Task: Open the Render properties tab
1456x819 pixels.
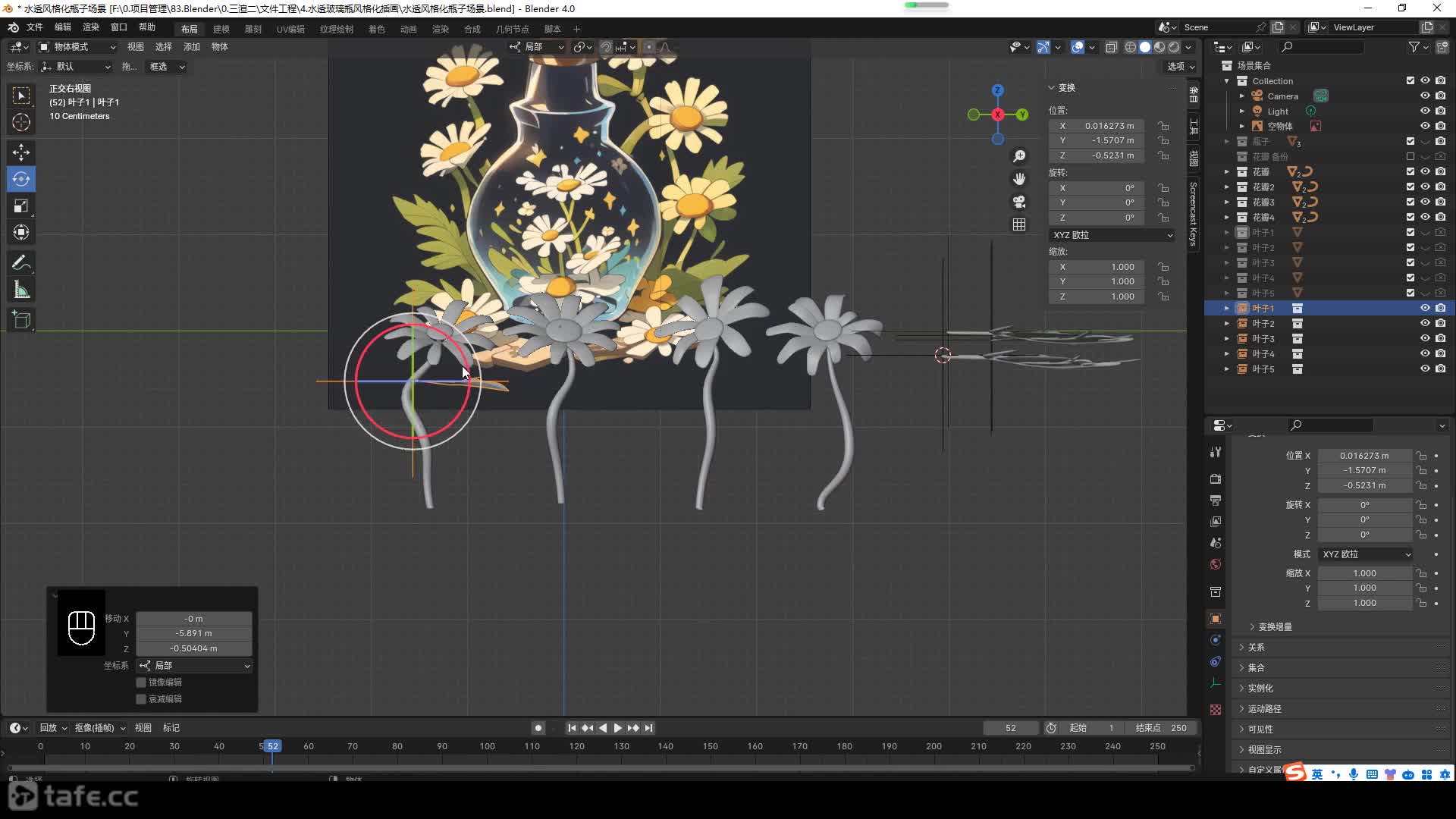Action: [x=1216, y=479]
